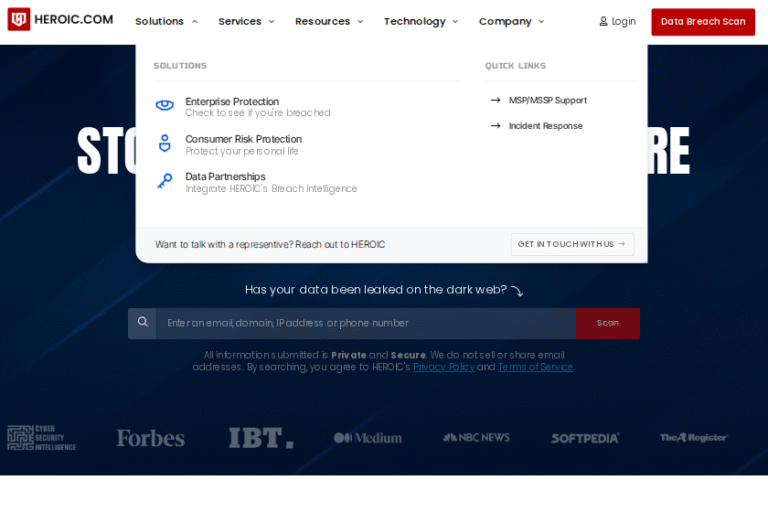Click the magnifier icon in search bar
Image resolution: width=768 pixels, height=512 pixels.
[x=143, y=322]
